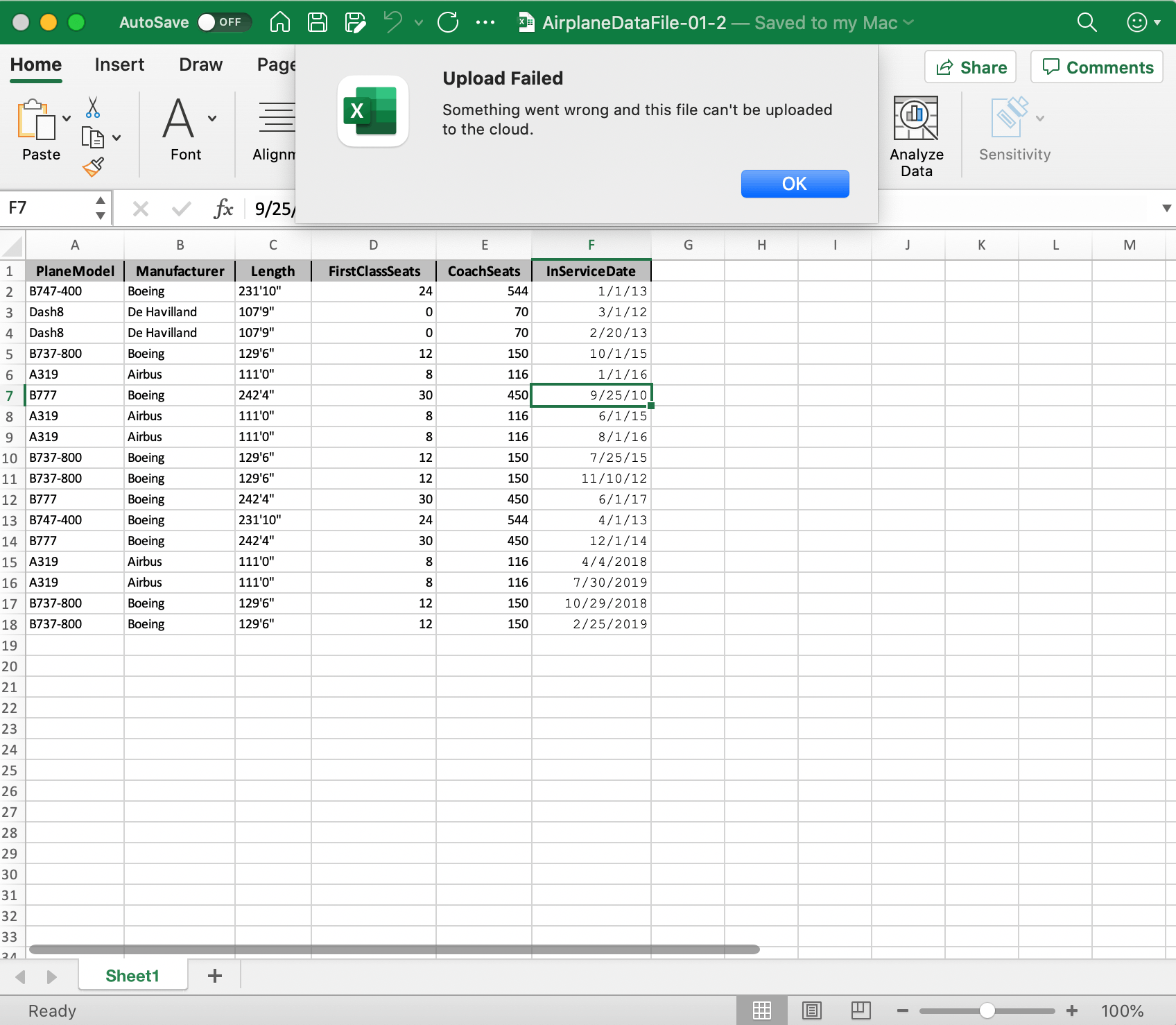Click the Format Painter icon
The height and width of the screenshot is (1025, 1176).
(x=91, y=167)
